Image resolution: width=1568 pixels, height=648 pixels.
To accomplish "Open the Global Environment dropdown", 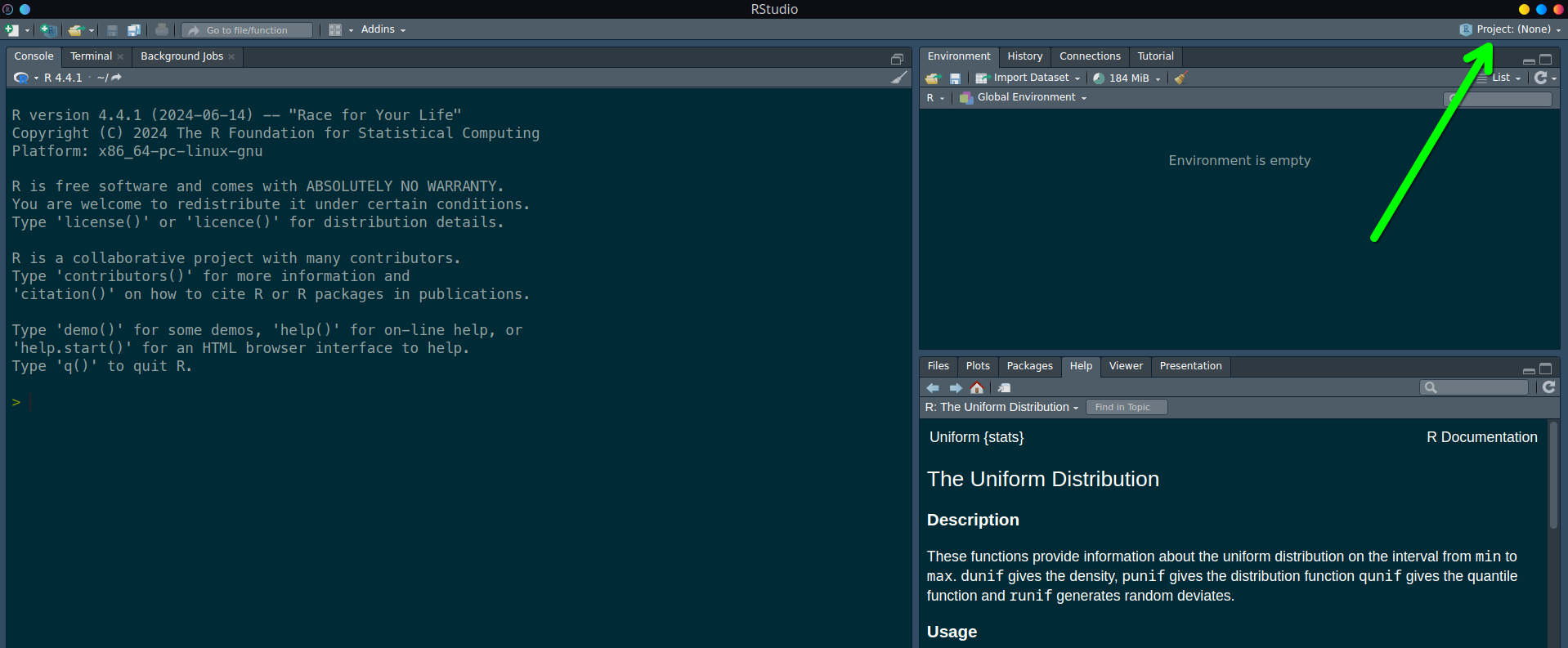I will coord(1024,97).
